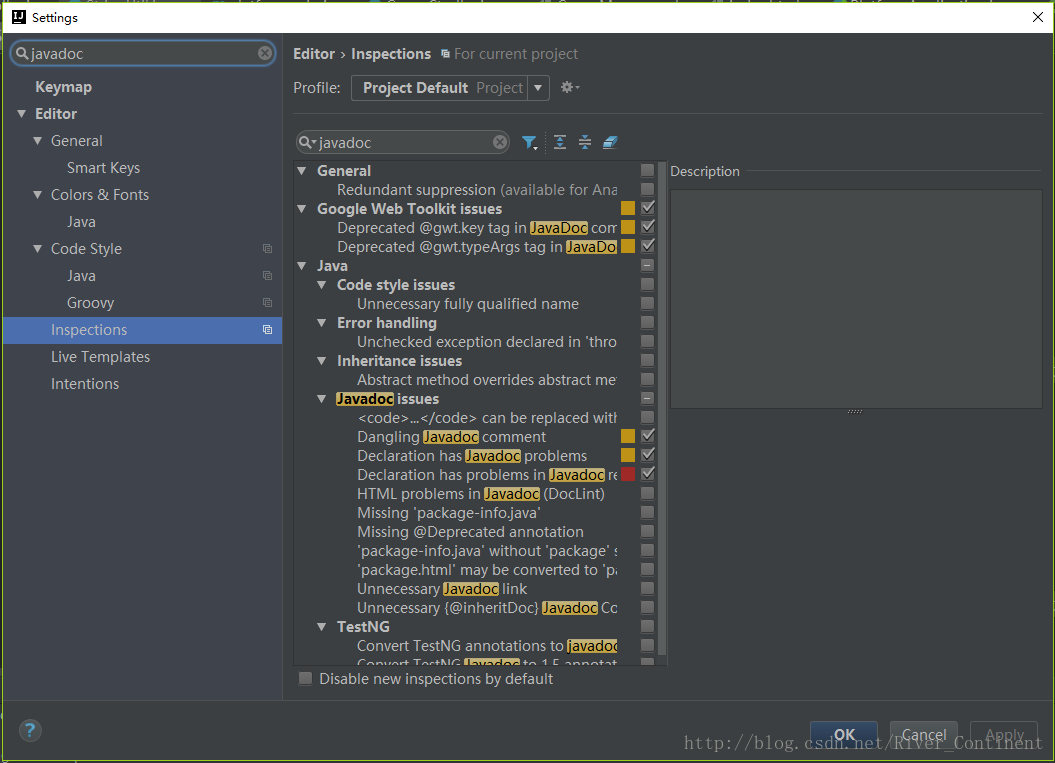Click the For current project icon
This screenshot has width=1055, height=763.
pos(445,54)
